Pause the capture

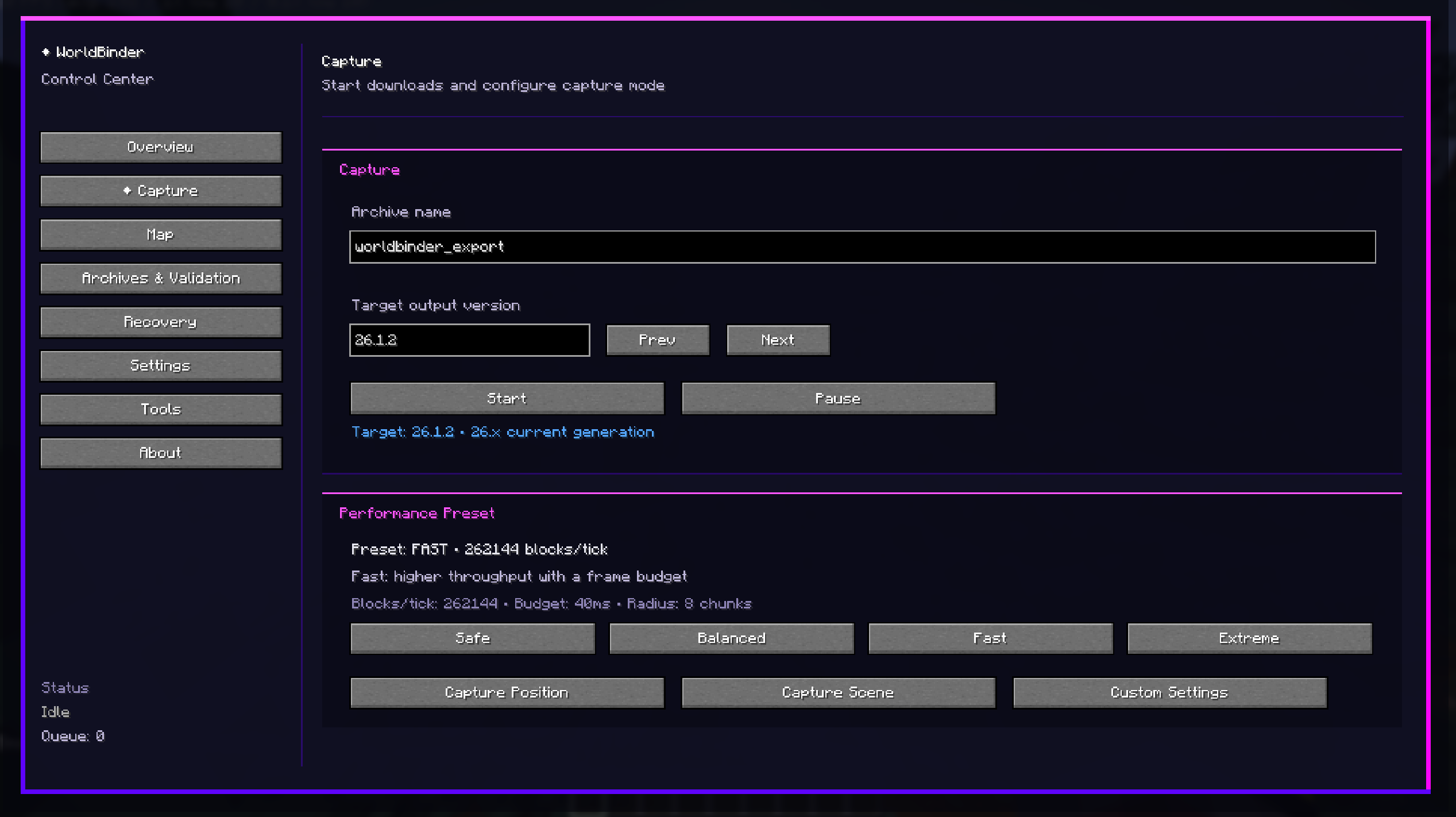(838, 398)
